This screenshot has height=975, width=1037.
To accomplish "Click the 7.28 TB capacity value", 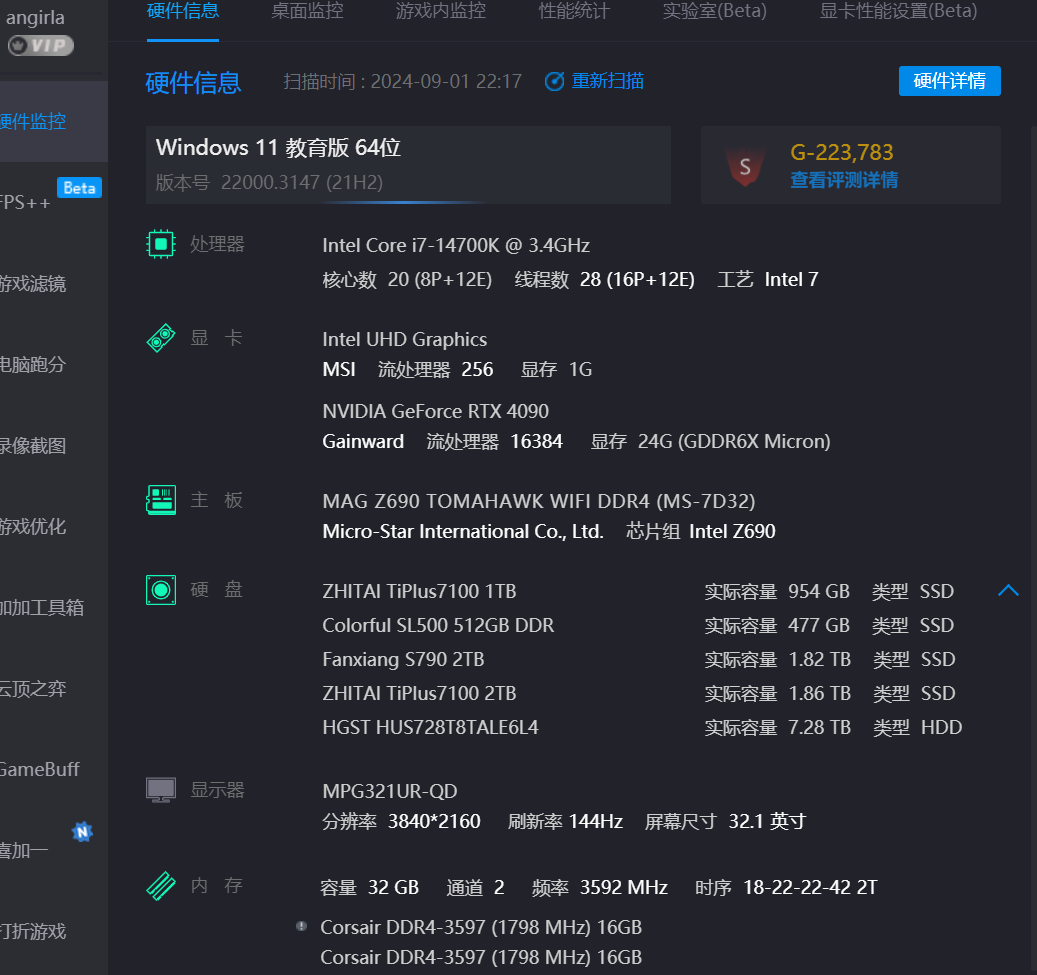I will tap(819, 728).
